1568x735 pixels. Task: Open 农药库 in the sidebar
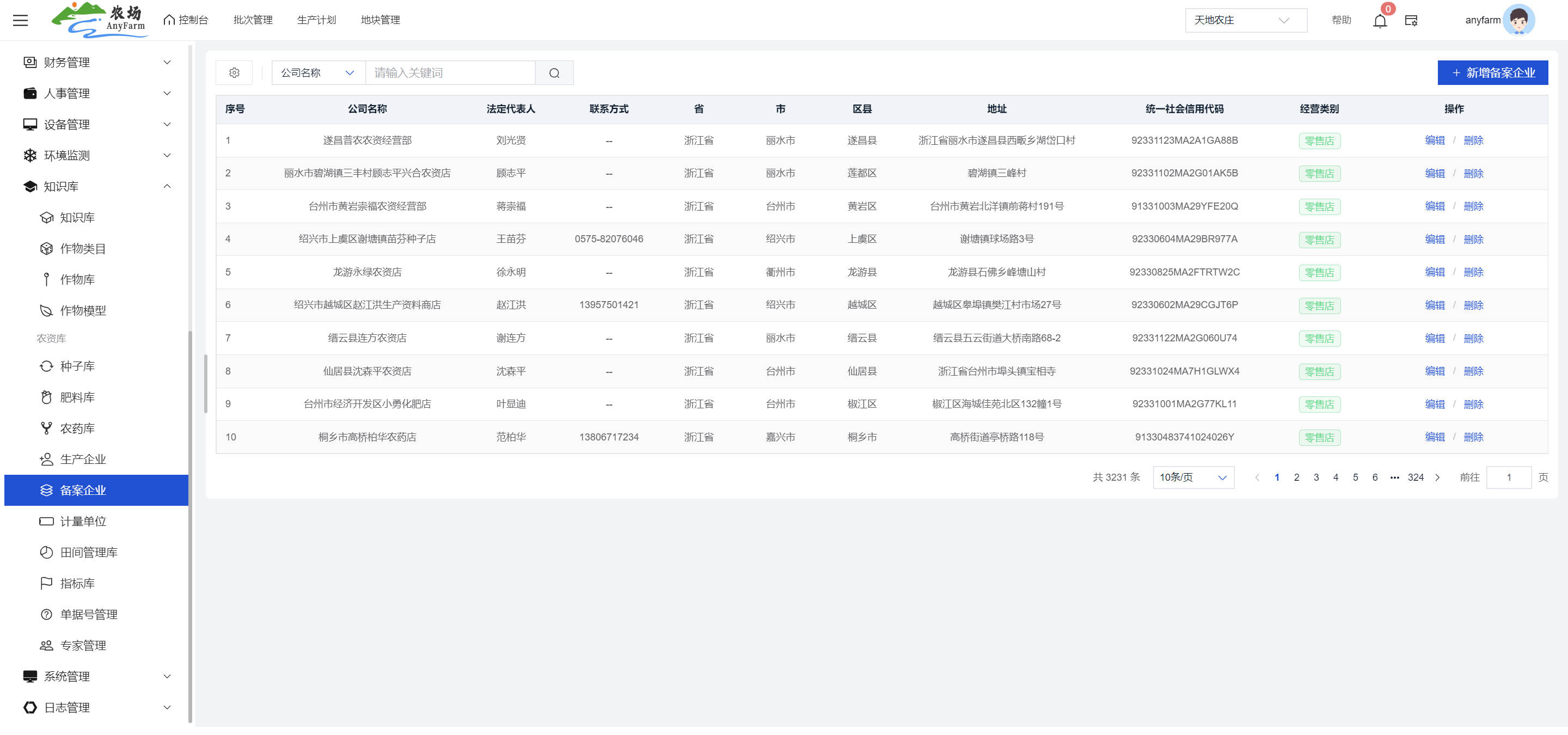click(77, 428)
